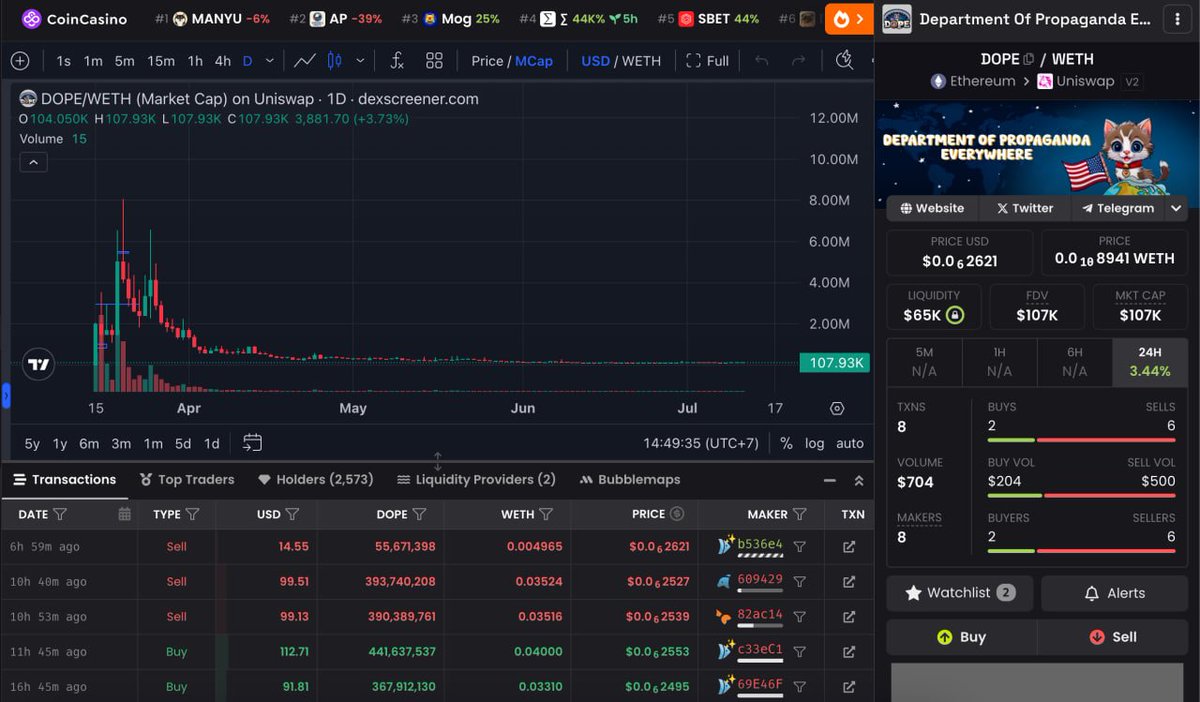Screen dimensions: 1200x702
Task: Click the add-chart plus icon
Action: click(x=20, y=61)
